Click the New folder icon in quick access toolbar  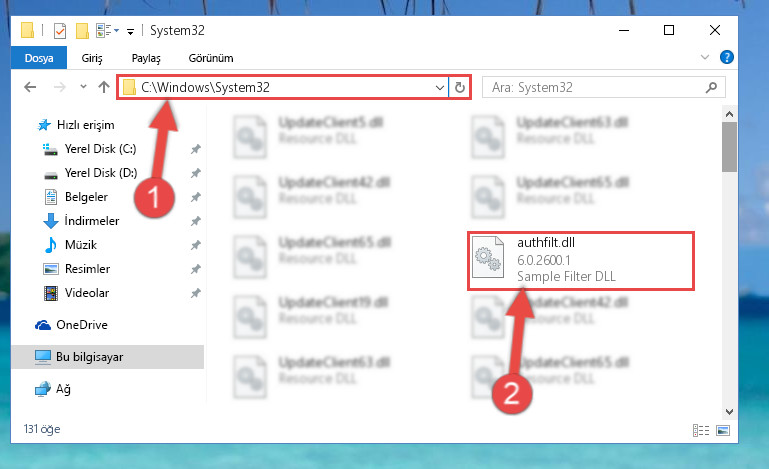82,31
